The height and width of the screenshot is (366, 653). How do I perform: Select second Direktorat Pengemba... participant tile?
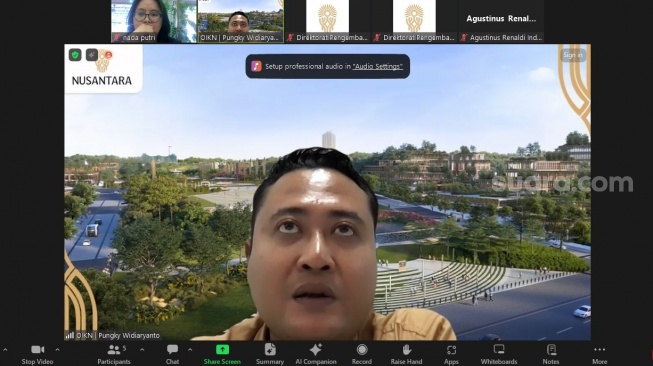coord(414,21)
